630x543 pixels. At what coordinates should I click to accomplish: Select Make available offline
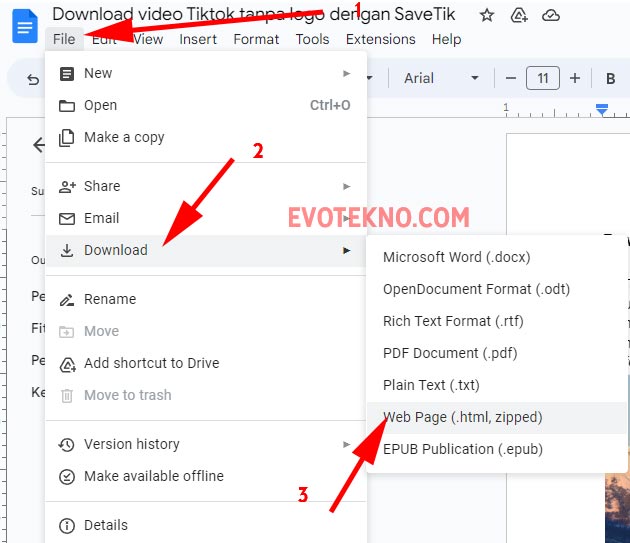(153, 476)
